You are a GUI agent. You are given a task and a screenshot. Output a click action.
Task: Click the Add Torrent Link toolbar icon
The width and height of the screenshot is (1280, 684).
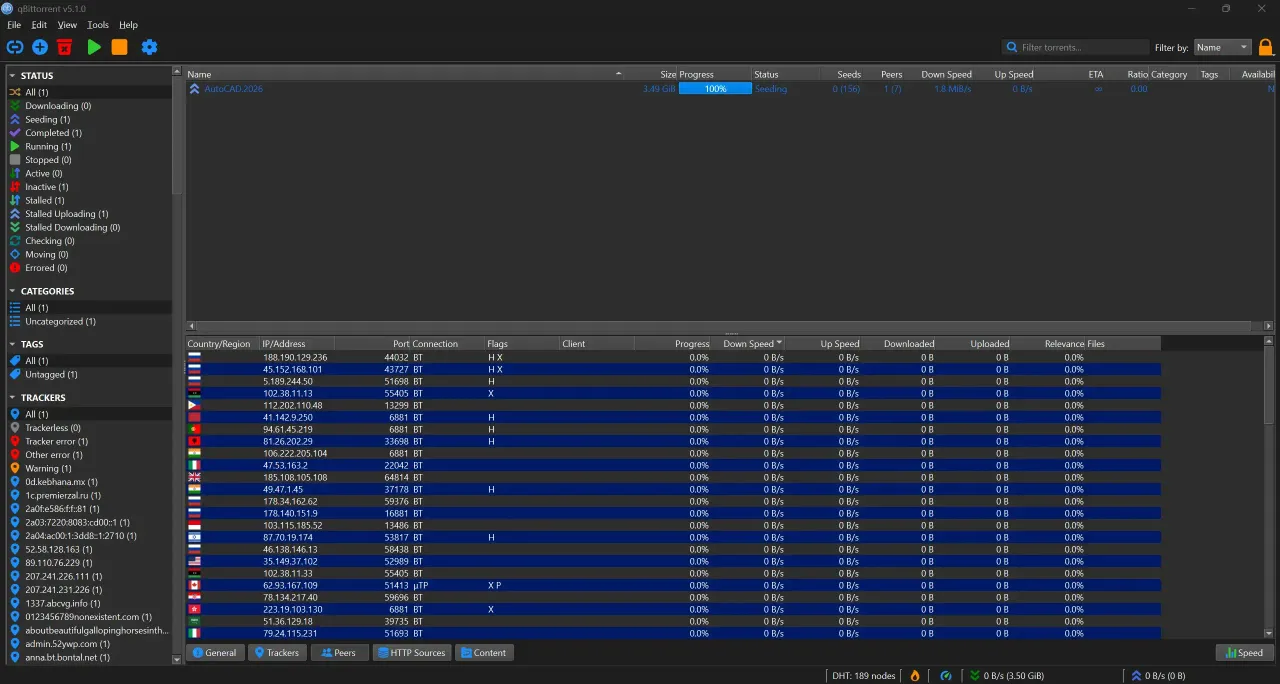pos(15,47)
